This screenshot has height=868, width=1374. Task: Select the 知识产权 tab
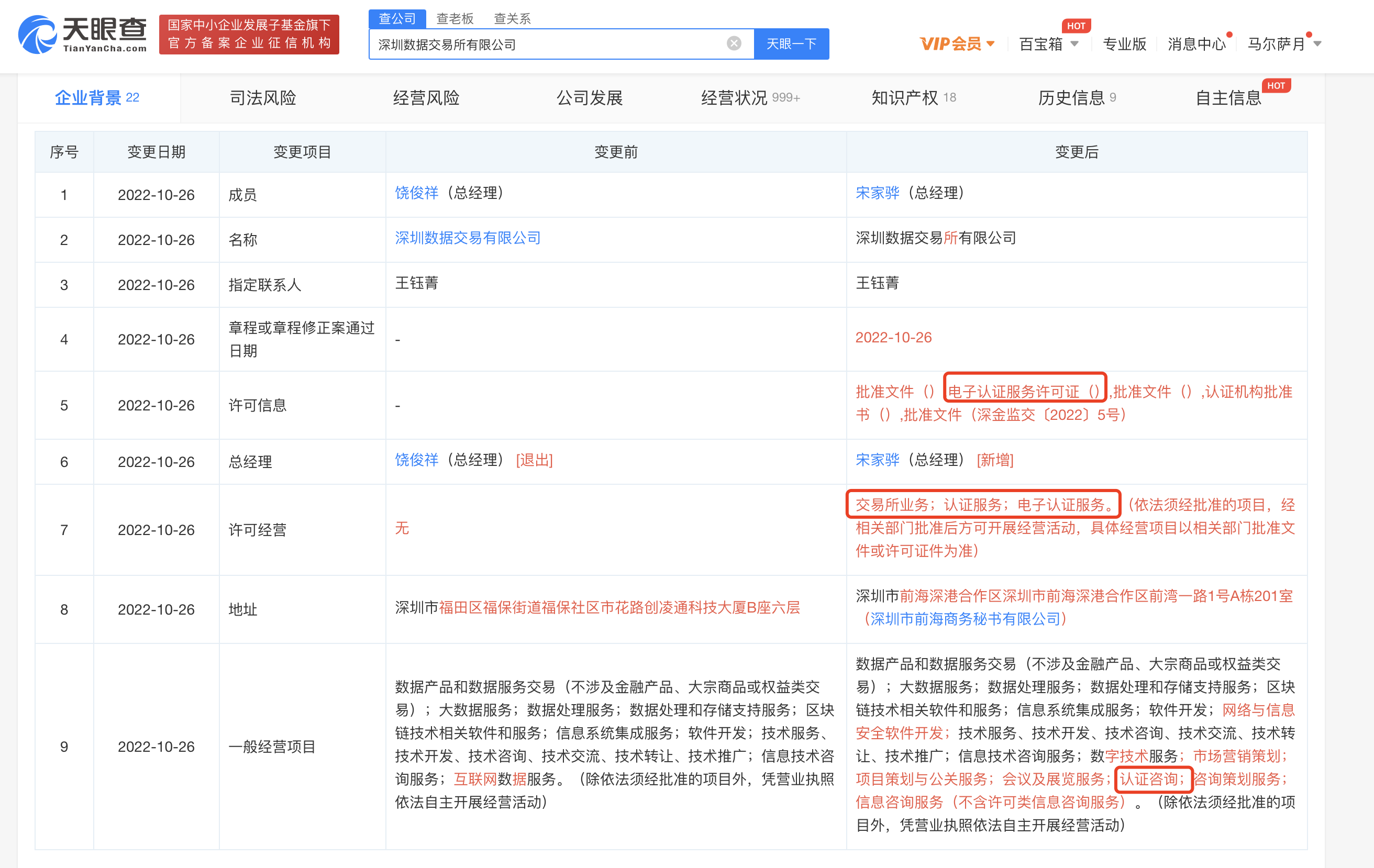tap(913, 97)
